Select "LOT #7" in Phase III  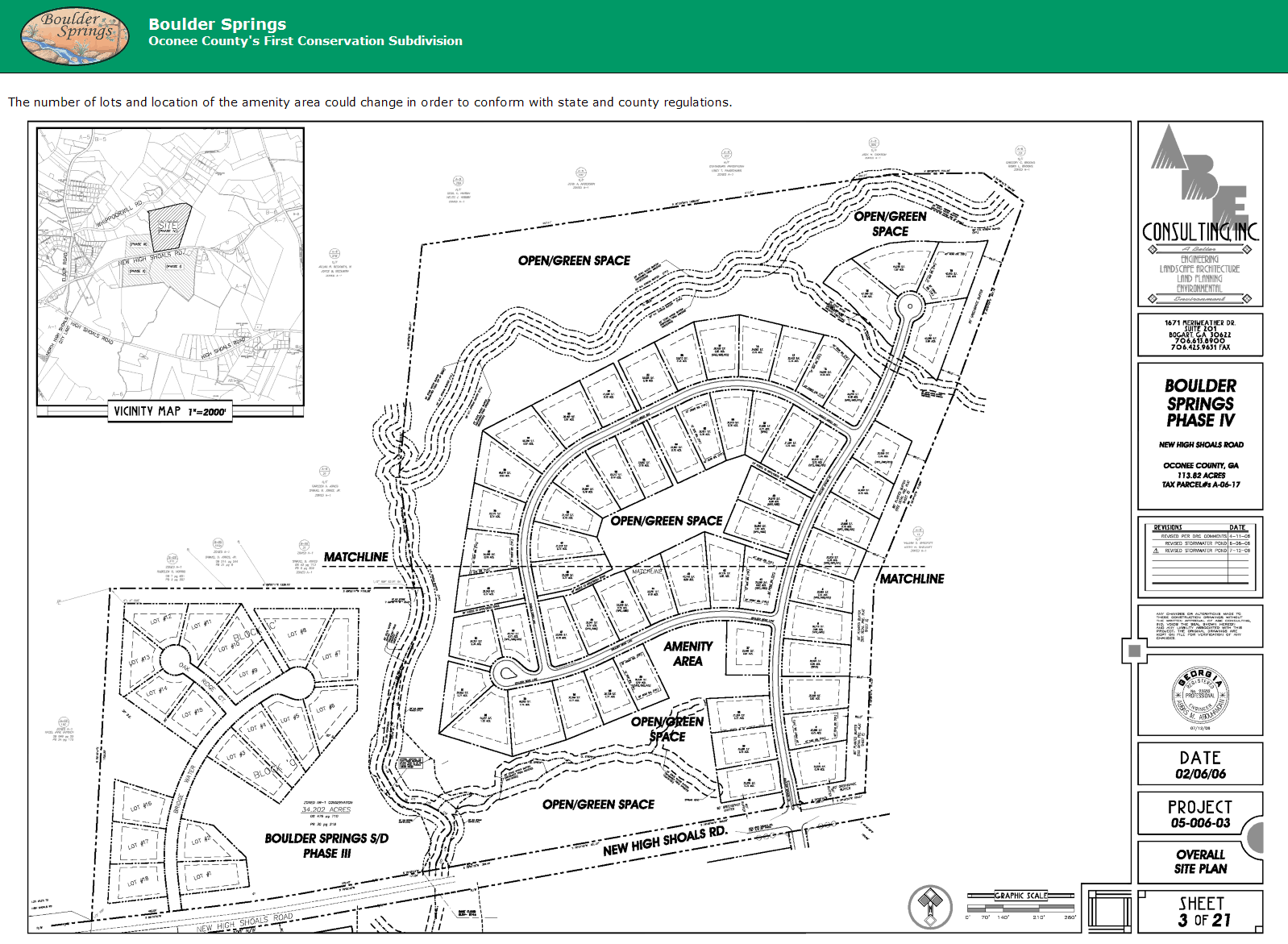click(x=331, y=656)
